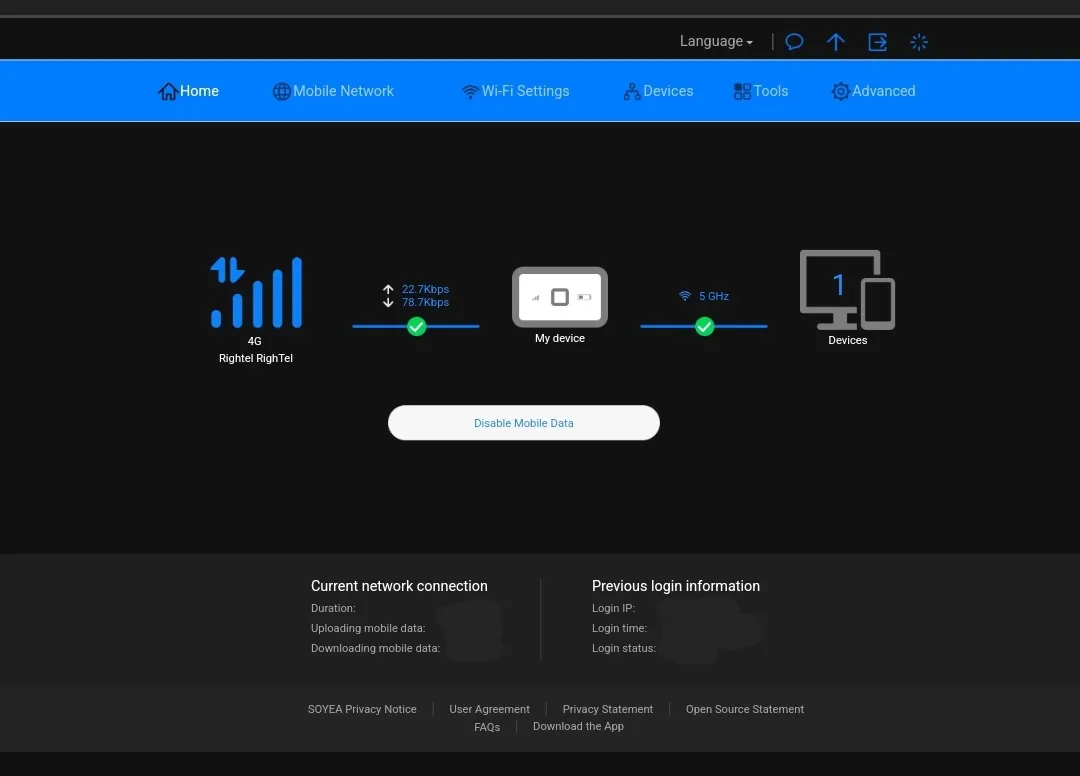Click the green checkmark on mobile connection
This screenshot has width=1080, height=776.
pyautogui.click(x=417, y=326)
